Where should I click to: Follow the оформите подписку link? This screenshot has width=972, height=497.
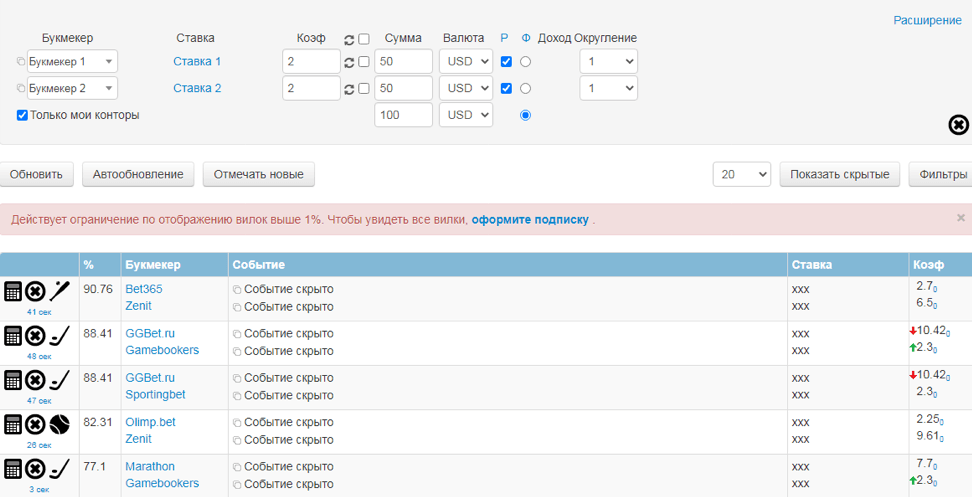point(530,219)
